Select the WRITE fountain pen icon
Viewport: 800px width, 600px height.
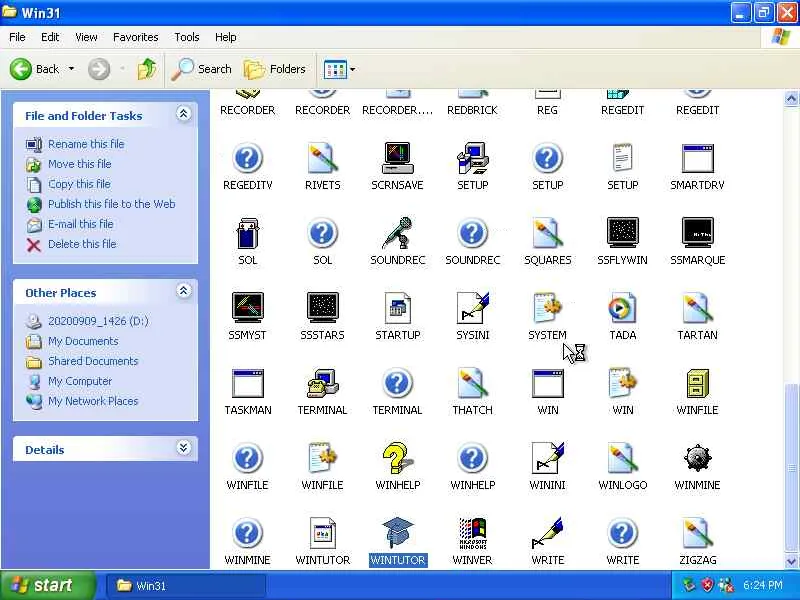(547, 533)
